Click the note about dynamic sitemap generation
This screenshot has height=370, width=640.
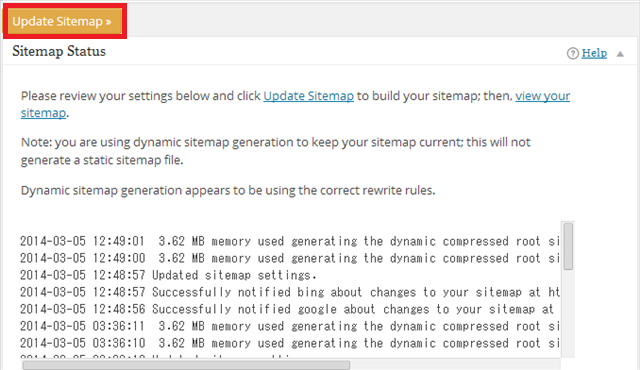[276, 151]
